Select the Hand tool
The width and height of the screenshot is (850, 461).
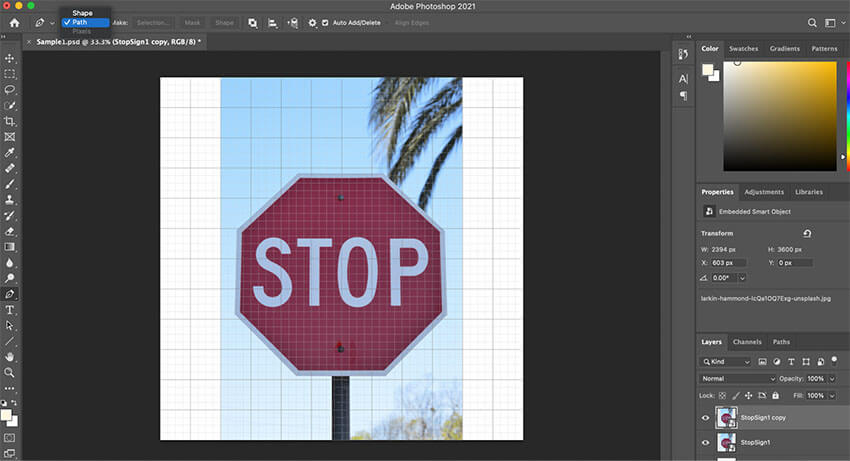click(10, 357)
